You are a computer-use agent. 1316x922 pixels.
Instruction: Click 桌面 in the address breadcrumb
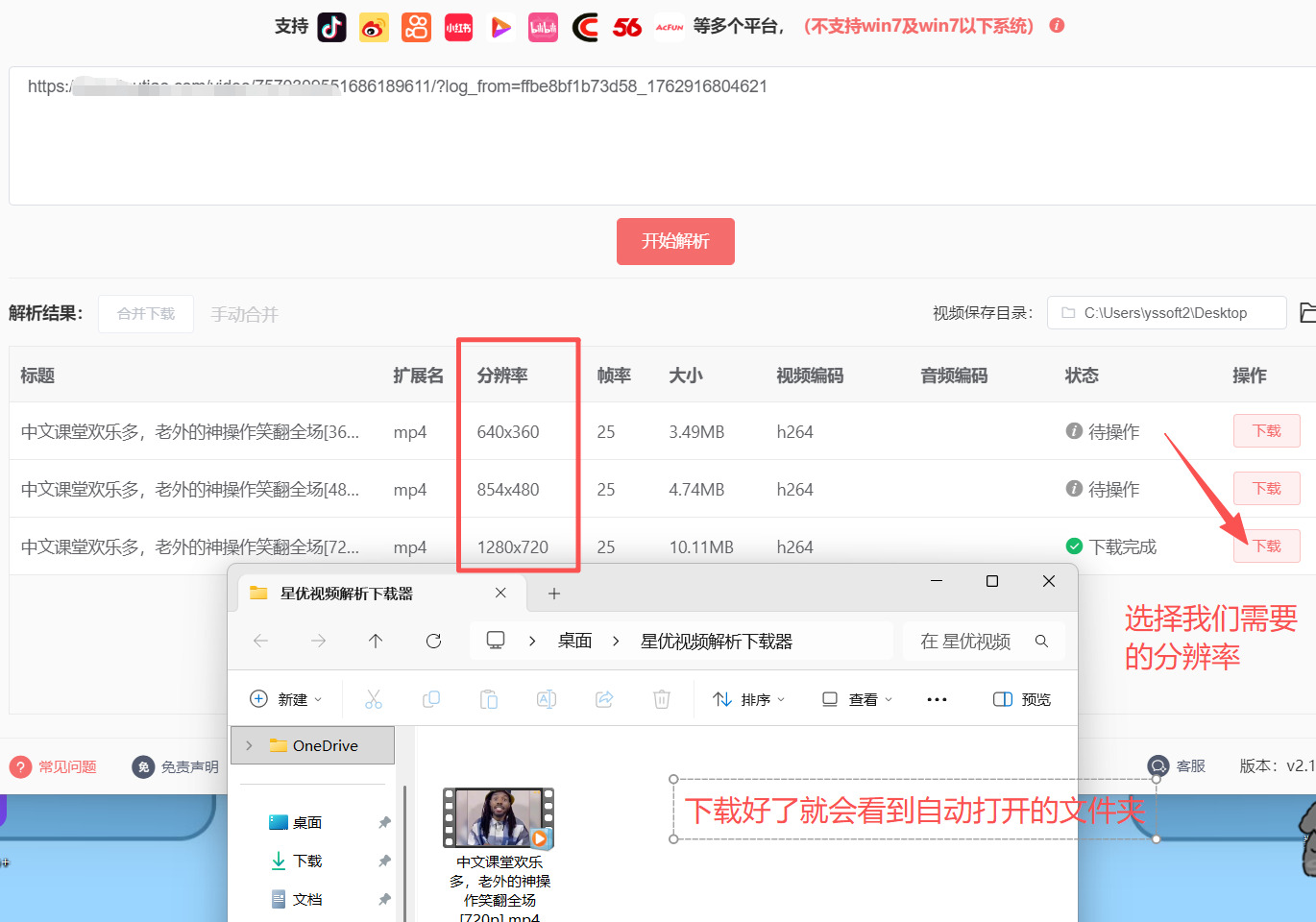(x=574, y=641)
